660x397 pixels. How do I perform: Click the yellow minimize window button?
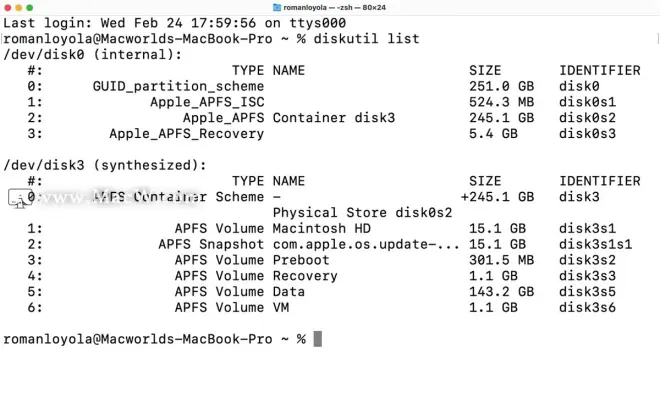[x=19, y=8]
